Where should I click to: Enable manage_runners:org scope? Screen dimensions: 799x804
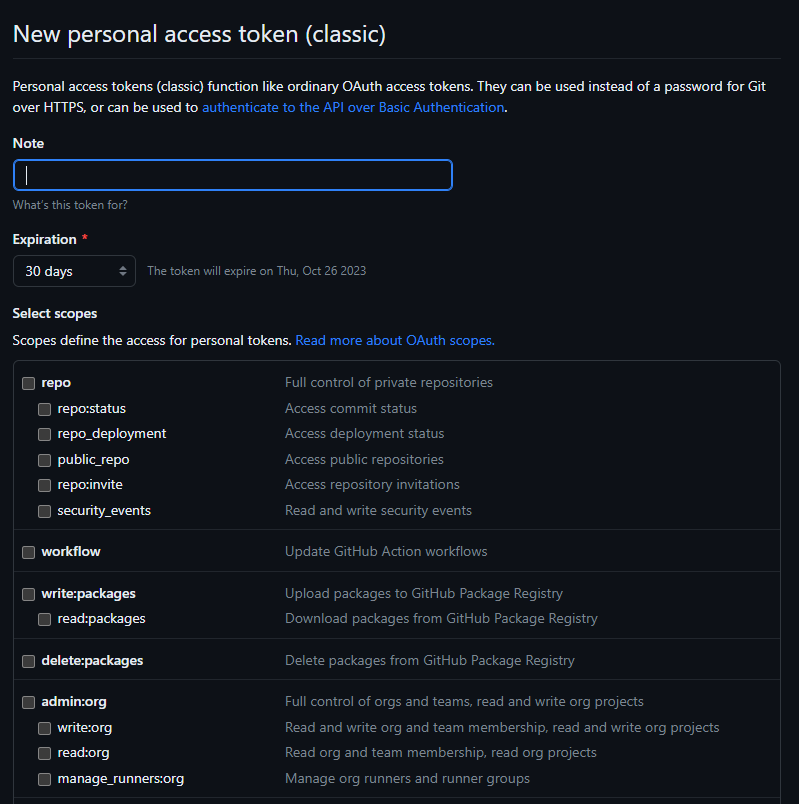[x=45, y=779]
